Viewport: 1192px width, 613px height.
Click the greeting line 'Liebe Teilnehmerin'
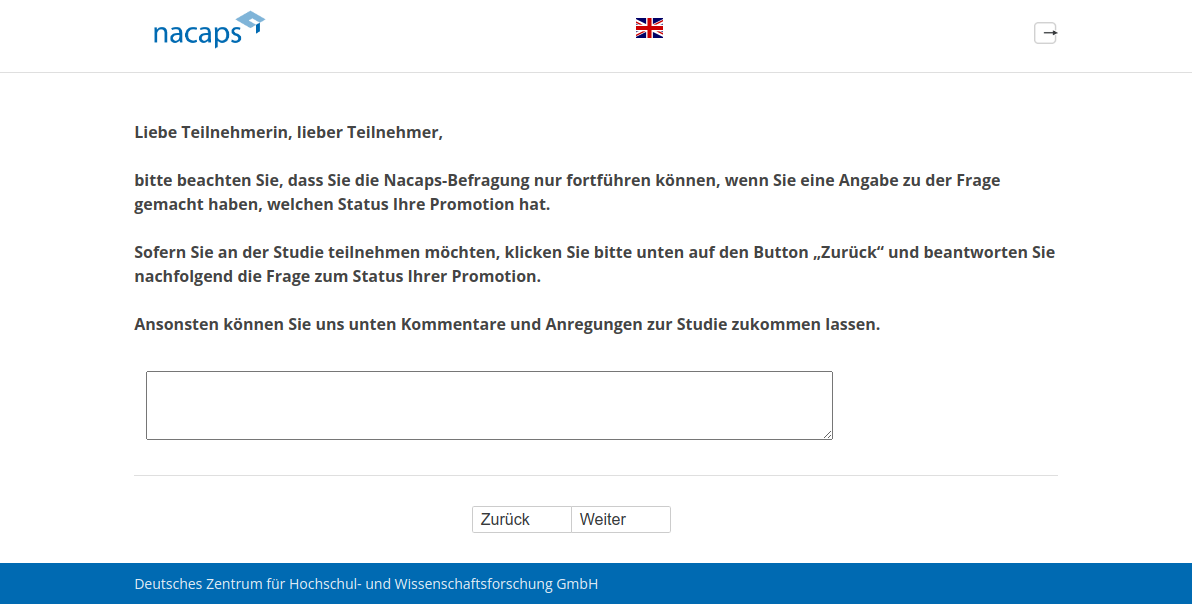click(x=288, y=132)
